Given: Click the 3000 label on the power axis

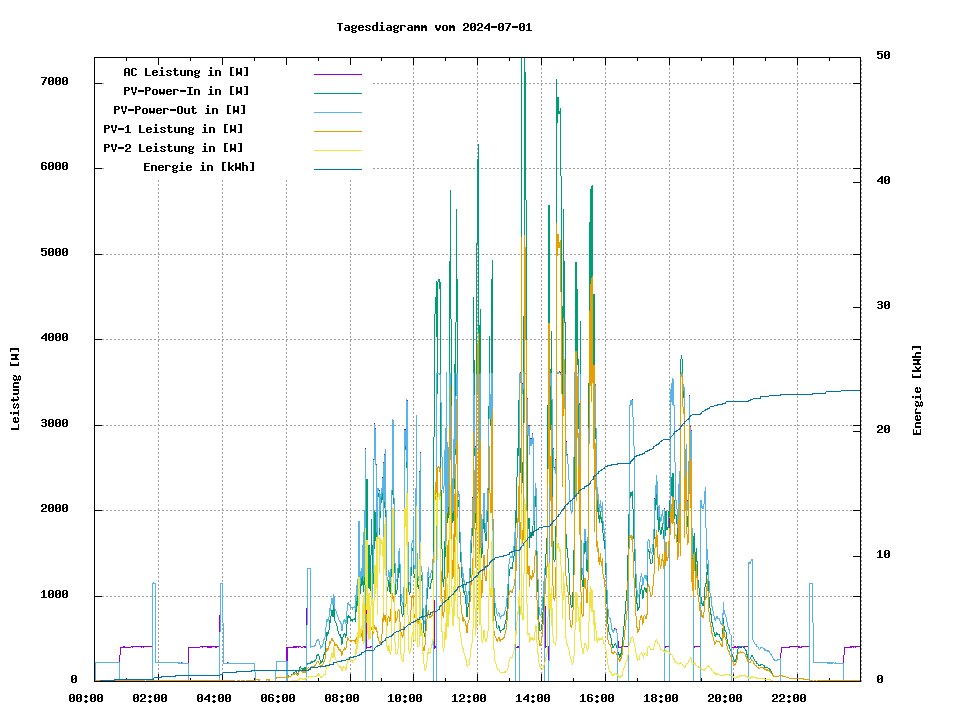Looking at the screenshot, I should click(x=54, y=424).
